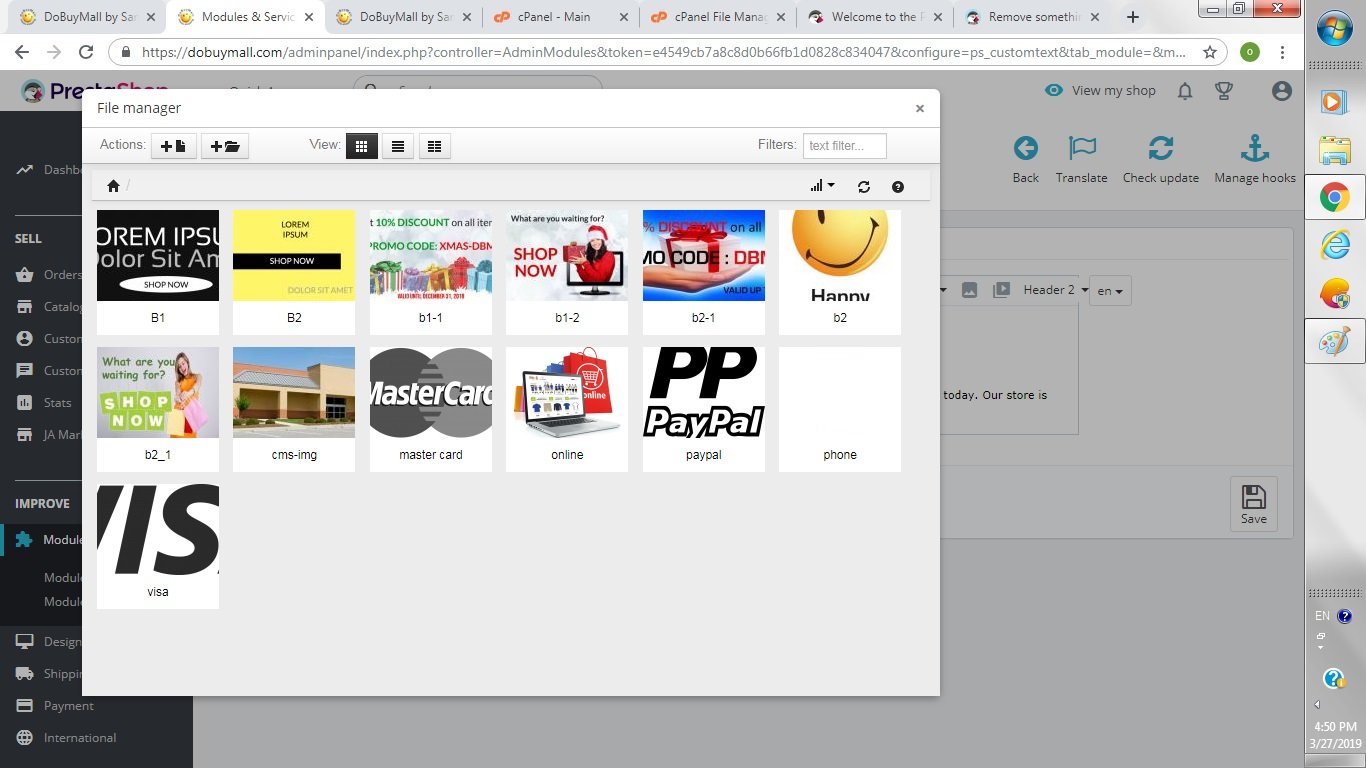Click the text filter field
The image size is (1366, 768).
(x=845, y=146)
